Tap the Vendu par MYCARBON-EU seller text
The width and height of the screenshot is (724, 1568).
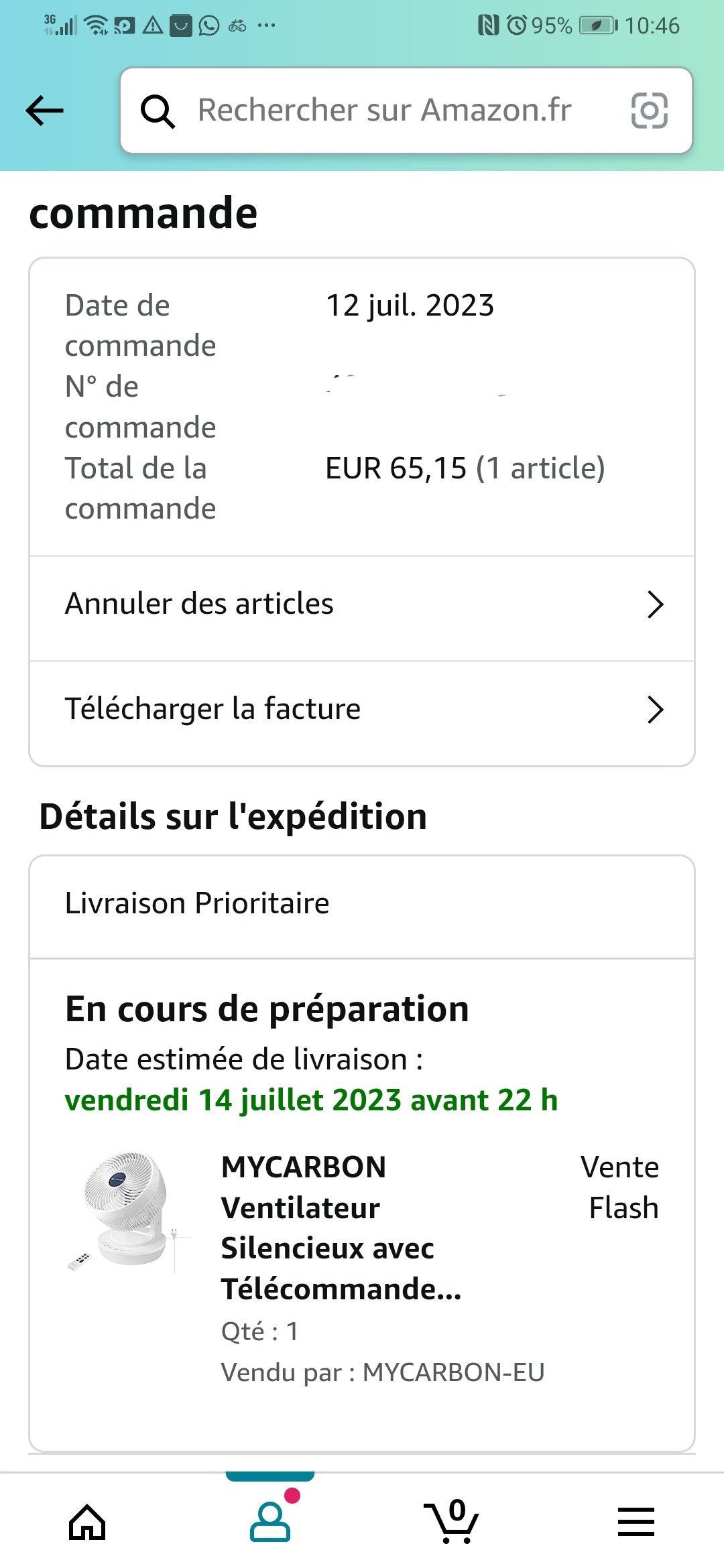click(383, 1372)
